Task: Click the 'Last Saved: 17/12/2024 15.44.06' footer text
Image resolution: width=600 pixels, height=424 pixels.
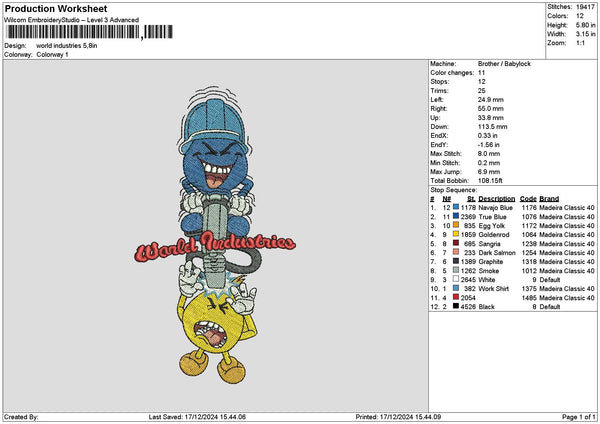Action: (x=197, y=417)
